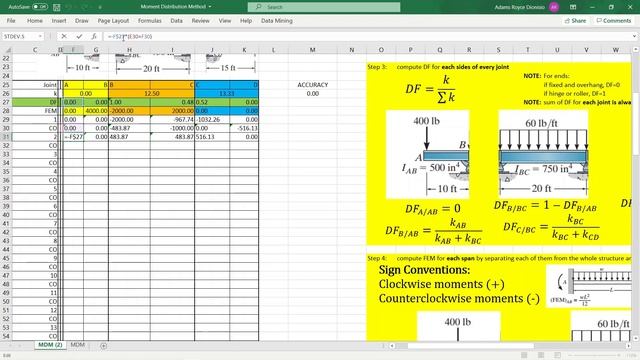Click cell showing 12.50 in k row
The height and width of the screenshot is (360, 640).
[x=151, y=93]
